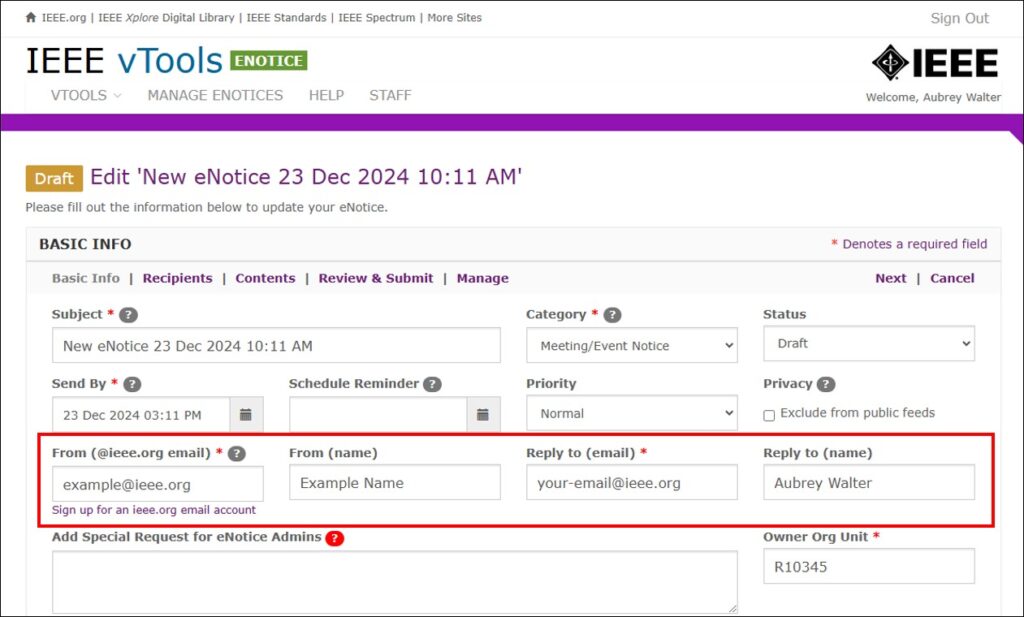Open help icon next to From email
The height and width of the screenshot is (617, 1024).
tap(237, 453)
